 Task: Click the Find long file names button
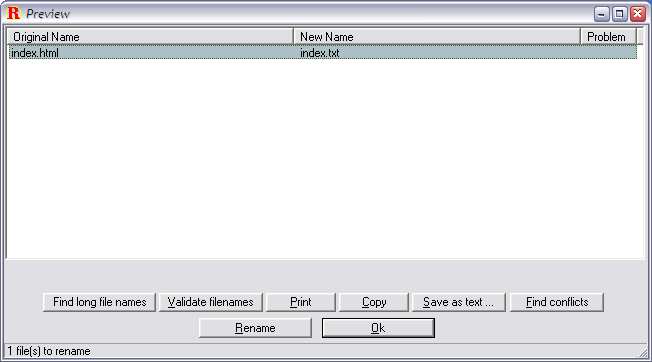pyautogui.click(x=99, y=302)
